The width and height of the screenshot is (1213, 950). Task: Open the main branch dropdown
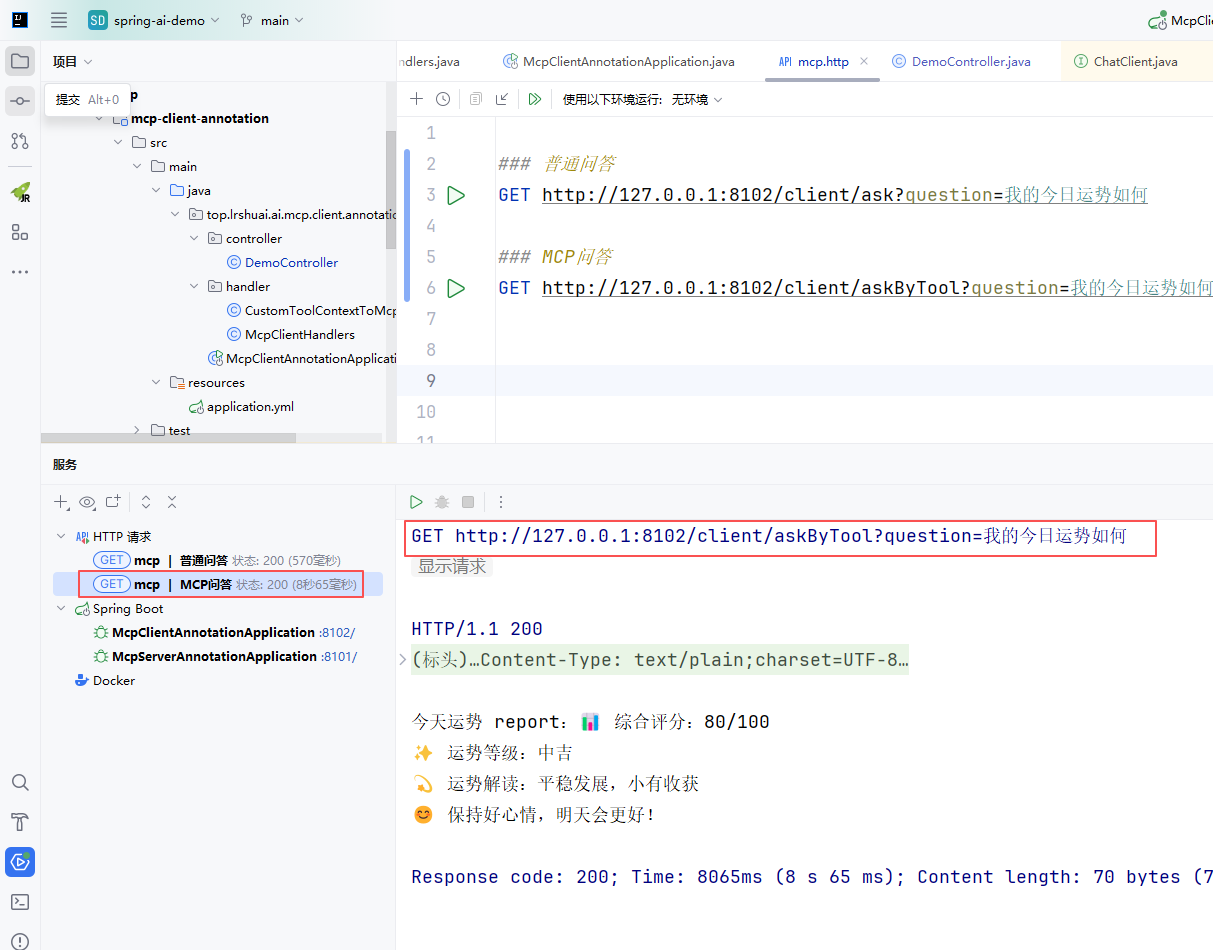(273, 20)
